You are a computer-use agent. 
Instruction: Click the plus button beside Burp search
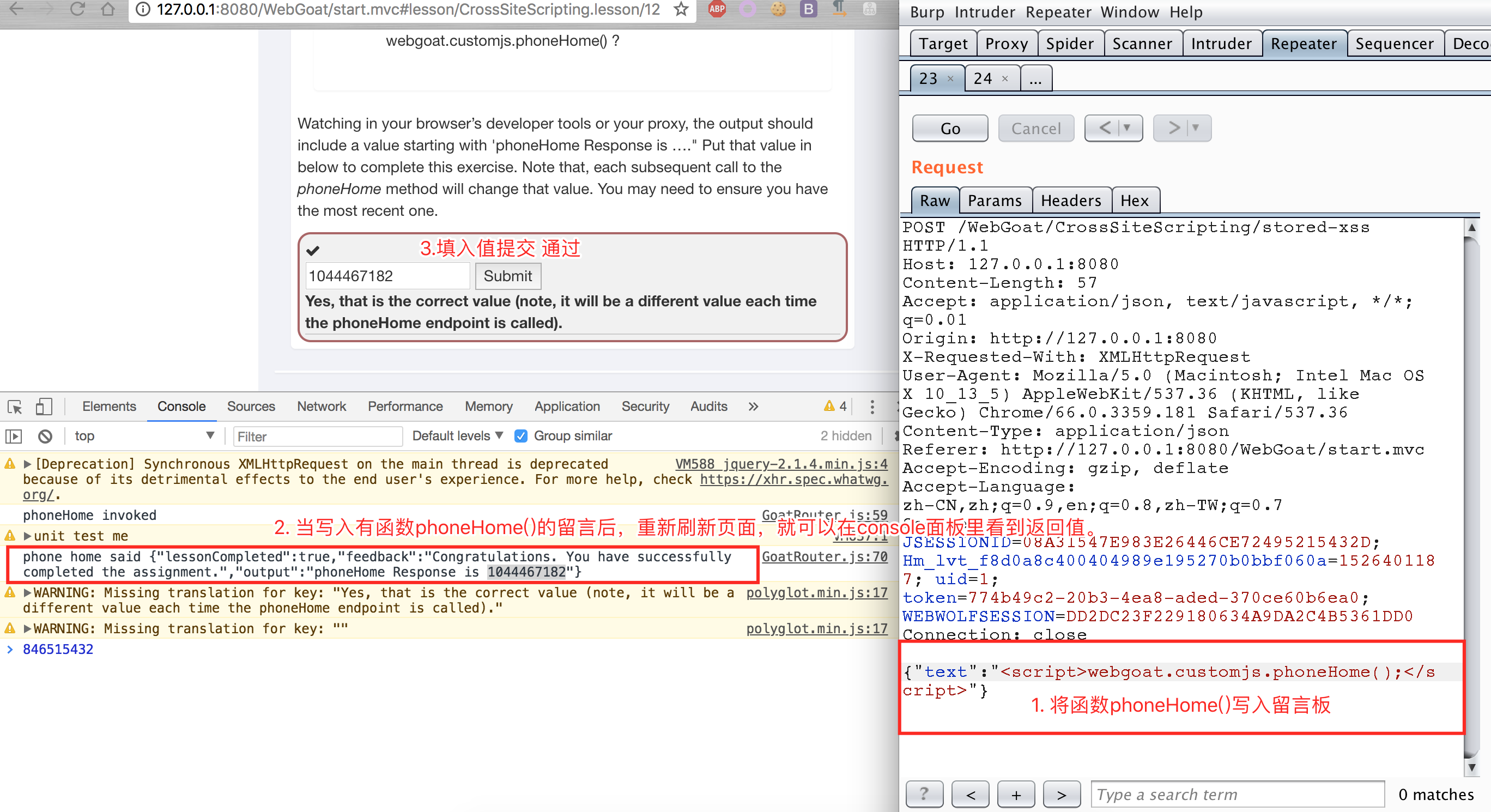click(x=1016, y=794)
